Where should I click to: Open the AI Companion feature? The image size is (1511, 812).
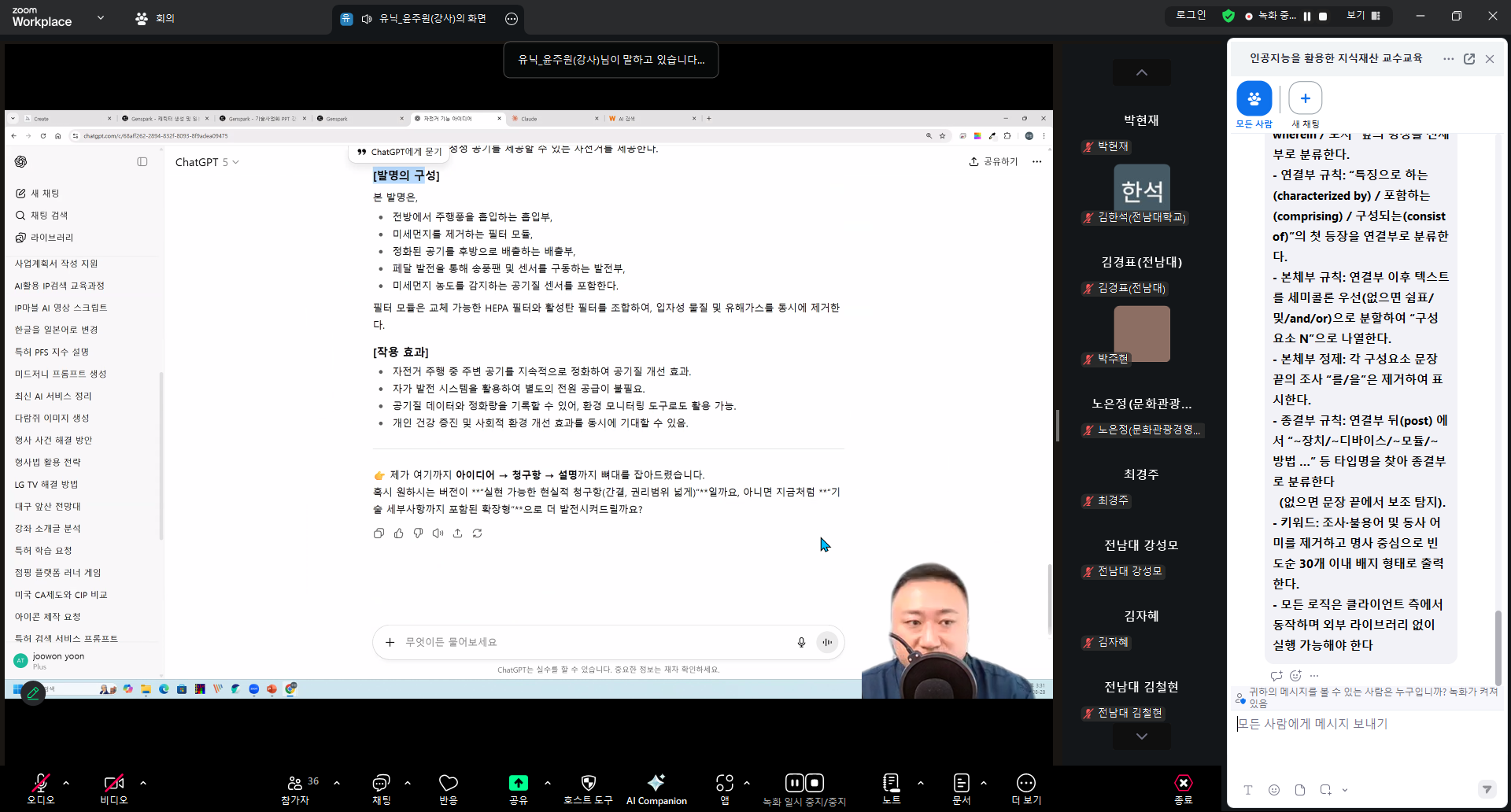click(656, 788)
